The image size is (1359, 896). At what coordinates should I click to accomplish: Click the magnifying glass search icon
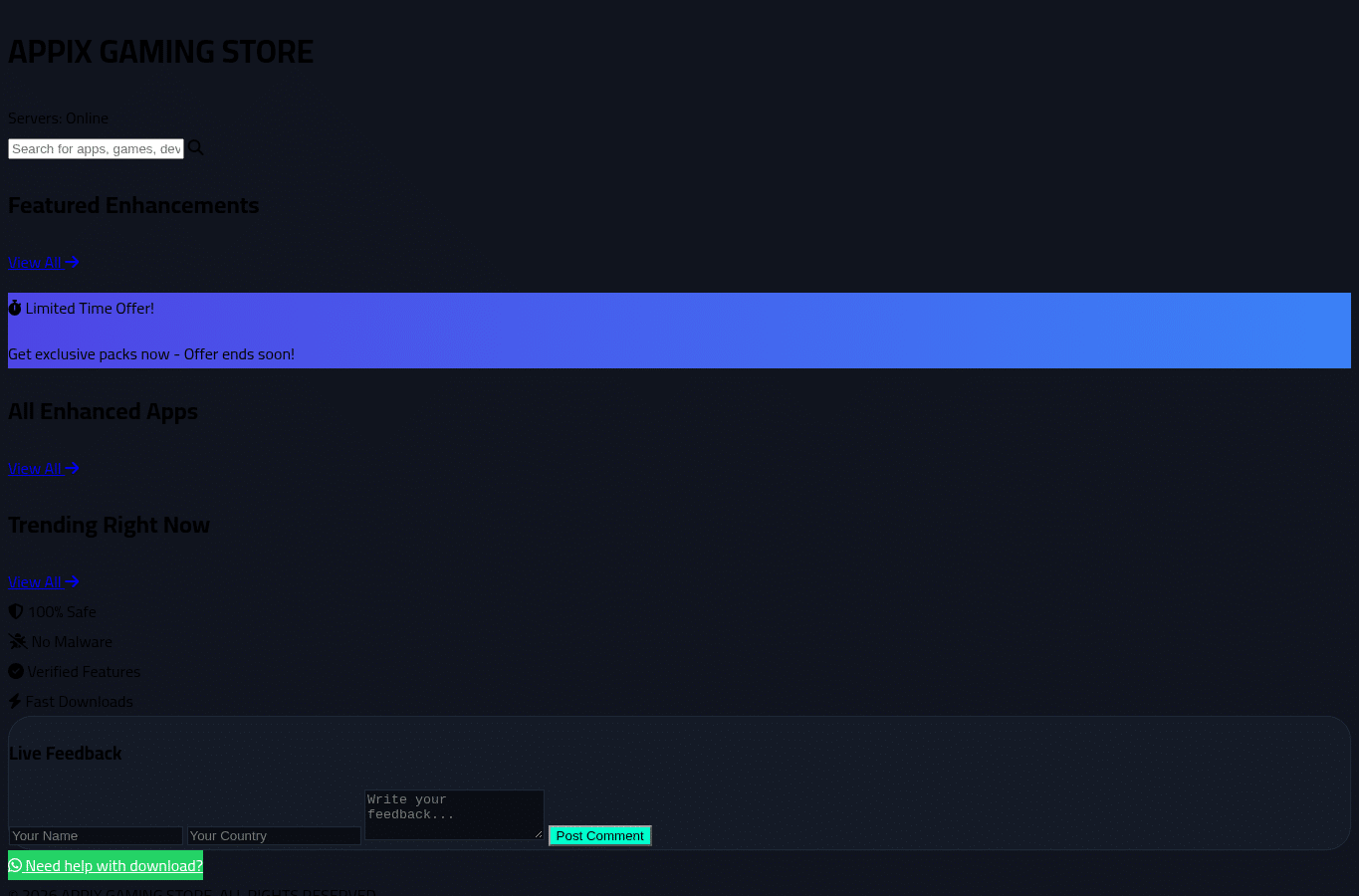click(196, 147)
